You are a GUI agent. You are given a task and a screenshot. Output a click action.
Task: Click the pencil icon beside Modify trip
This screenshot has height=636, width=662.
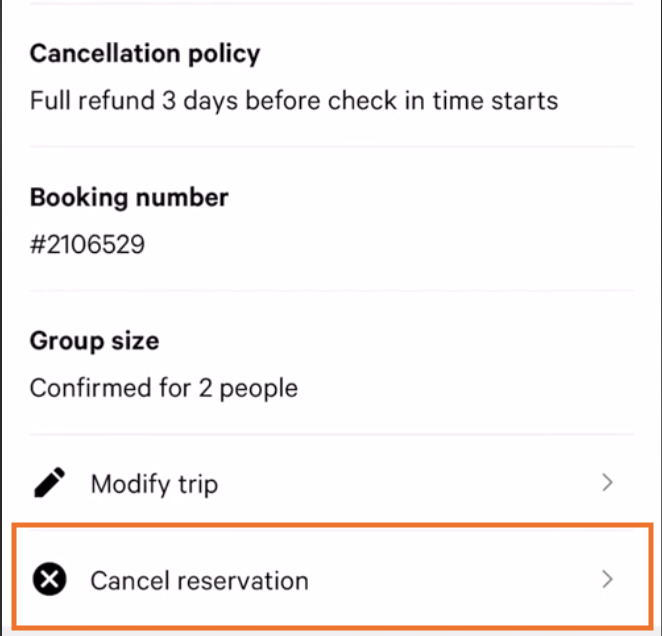tap(49, 483)
